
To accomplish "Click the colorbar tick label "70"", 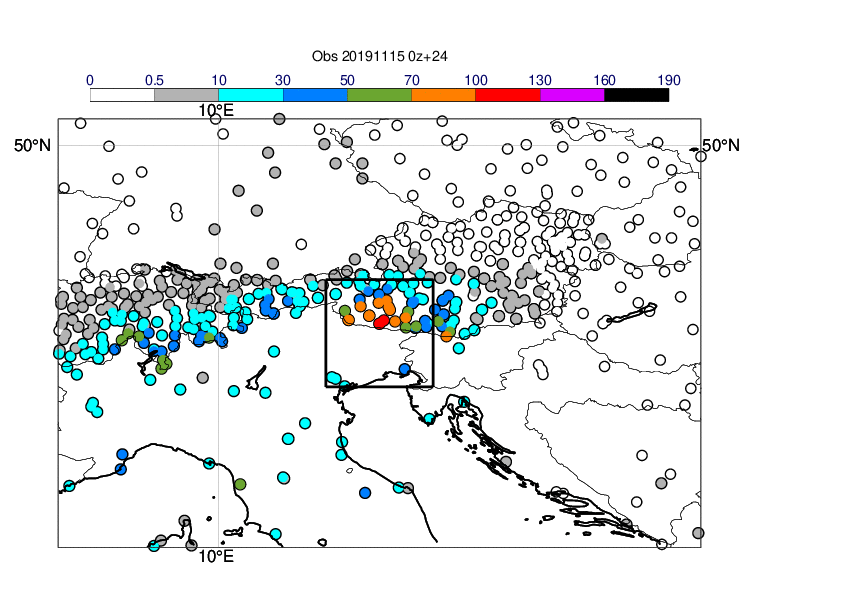I will click(x=412, y=81).
